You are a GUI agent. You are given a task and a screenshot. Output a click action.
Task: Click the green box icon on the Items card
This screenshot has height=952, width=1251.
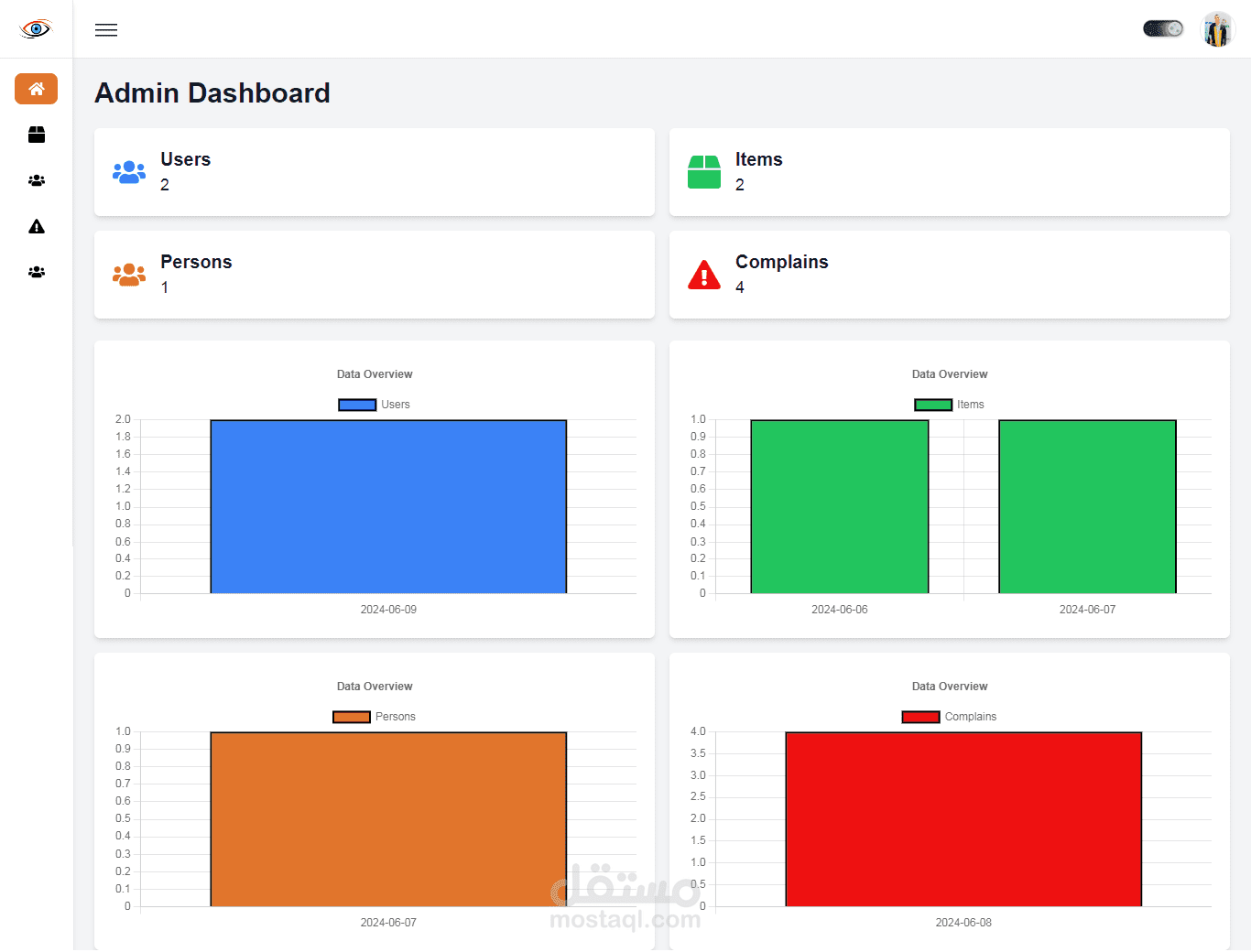pos(704,172)
